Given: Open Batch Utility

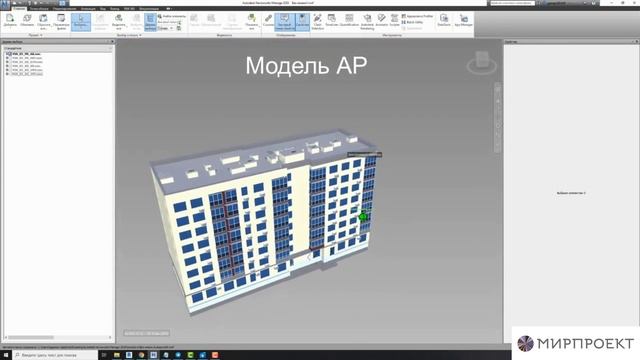Looking at the screenshot, I should point(412,22).
